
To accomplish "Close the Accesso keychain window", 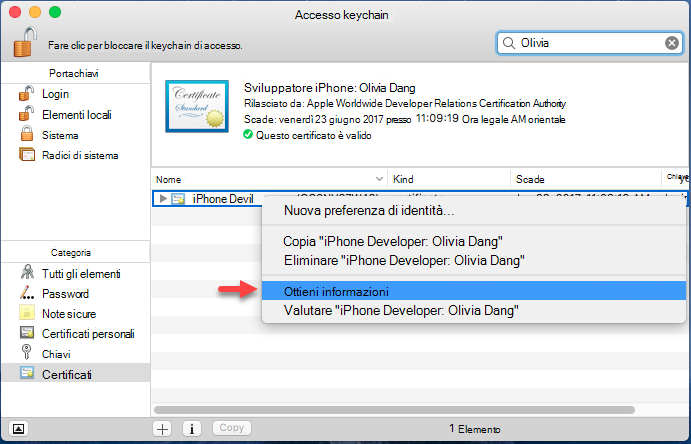I will coord(15,12).
